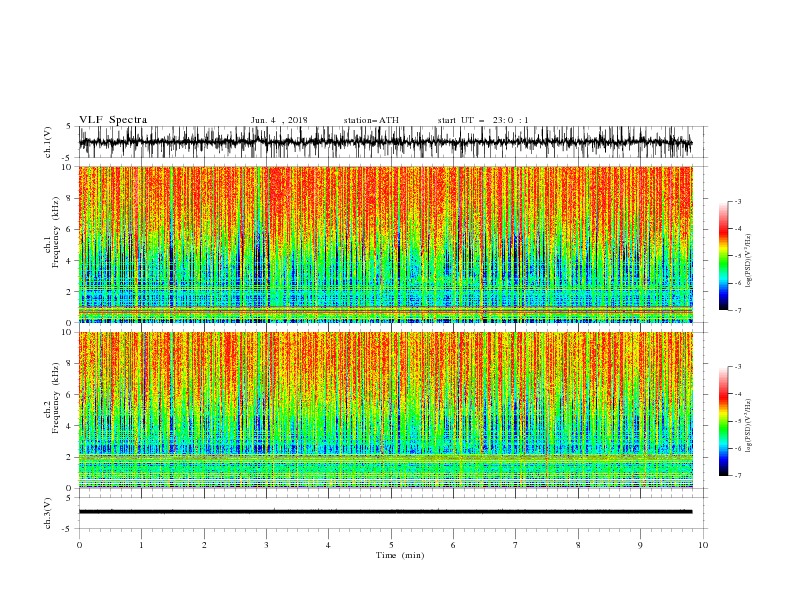Click the ch.3 voltage waveform trace
Image resolution: width=792 pixels, height=612 pixels.
point(385,512)
